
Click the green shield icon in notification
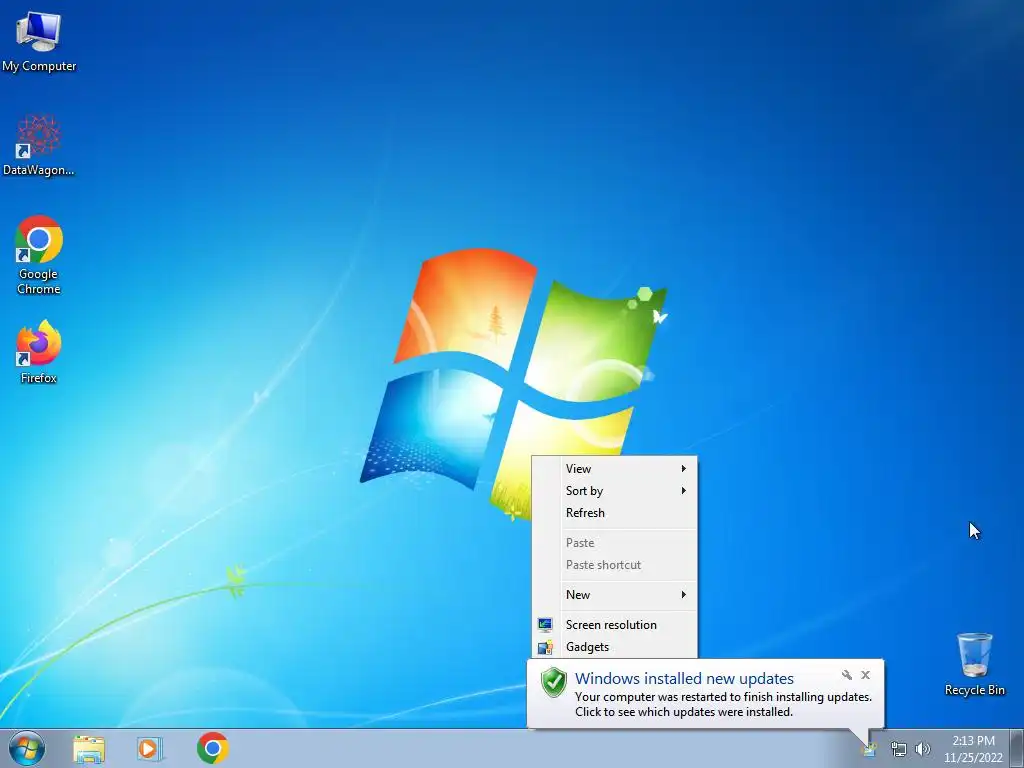[x=554, y=682]
